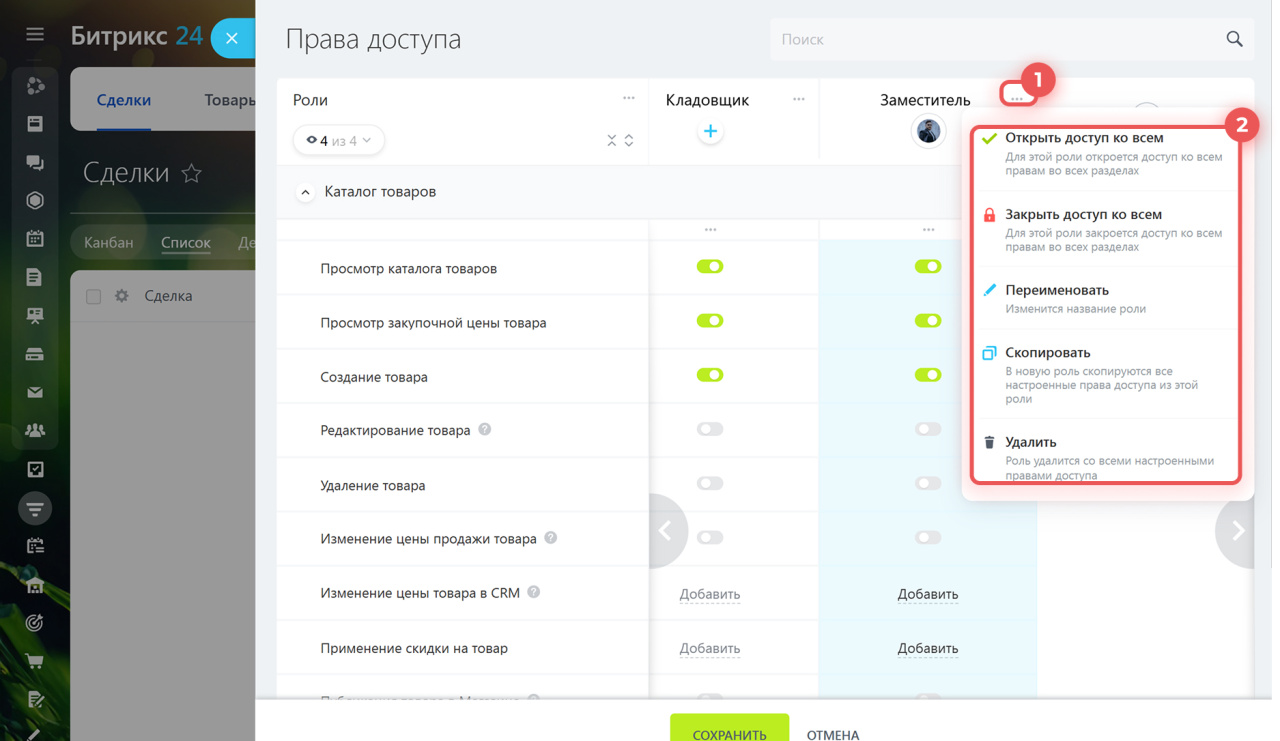Open the chat messenger sidebar icon
Image resolution: width=1280 pixels, height=741 pixels.
click(35, 162)
